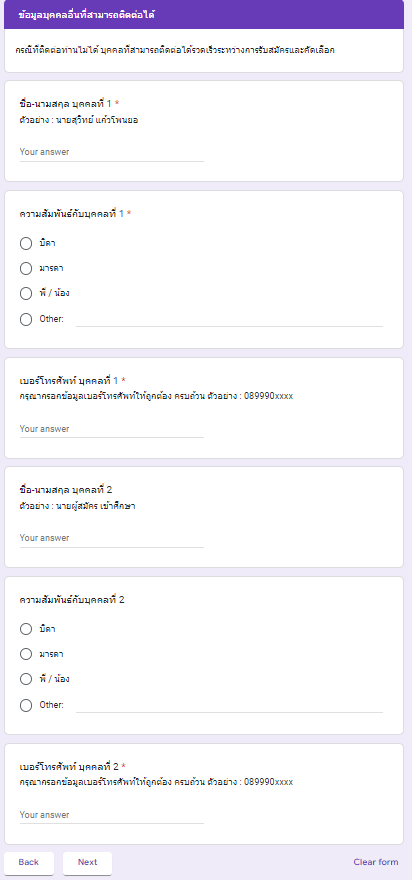The height and width of the screenshot is (880, 412).
Task: Click name answer field for person 2
Action: coord(112,538)
